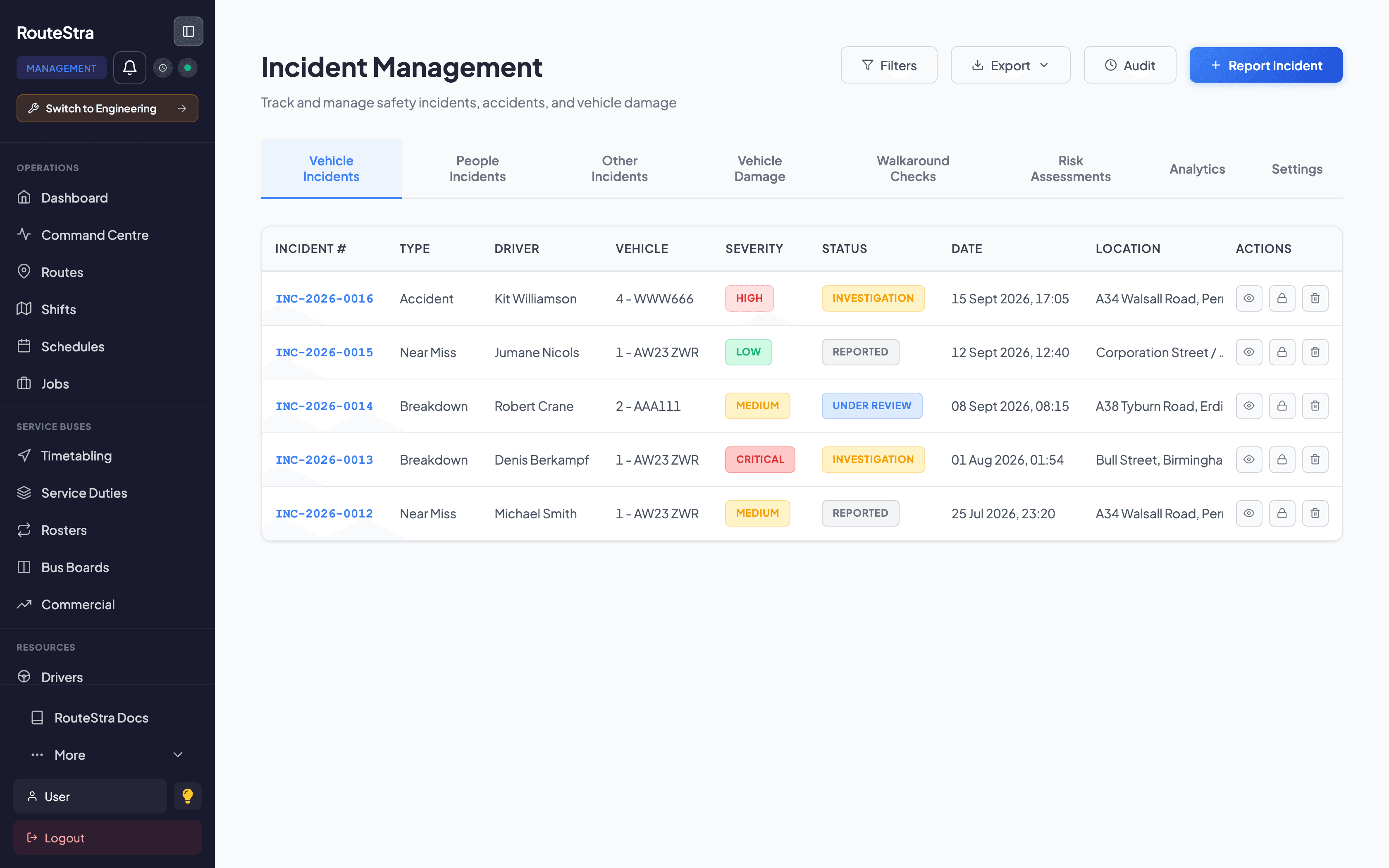Switch to the Vehicle Damage tab

click(x=759, y=169)
